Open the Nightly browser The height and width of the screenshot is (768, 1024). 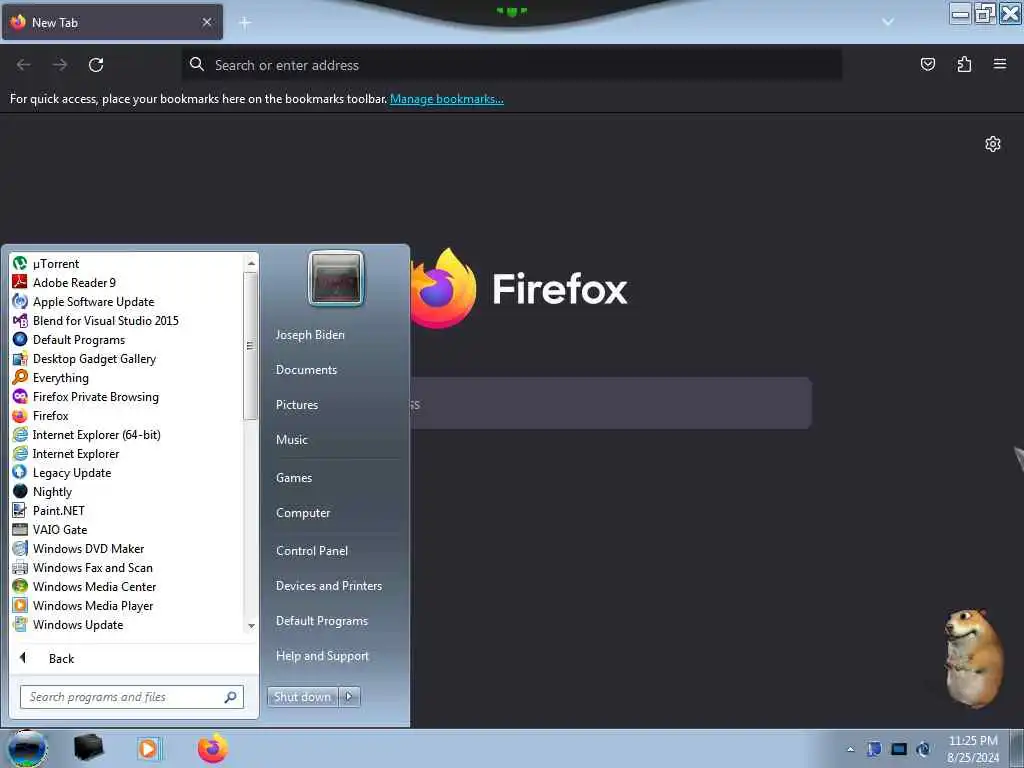126,491
